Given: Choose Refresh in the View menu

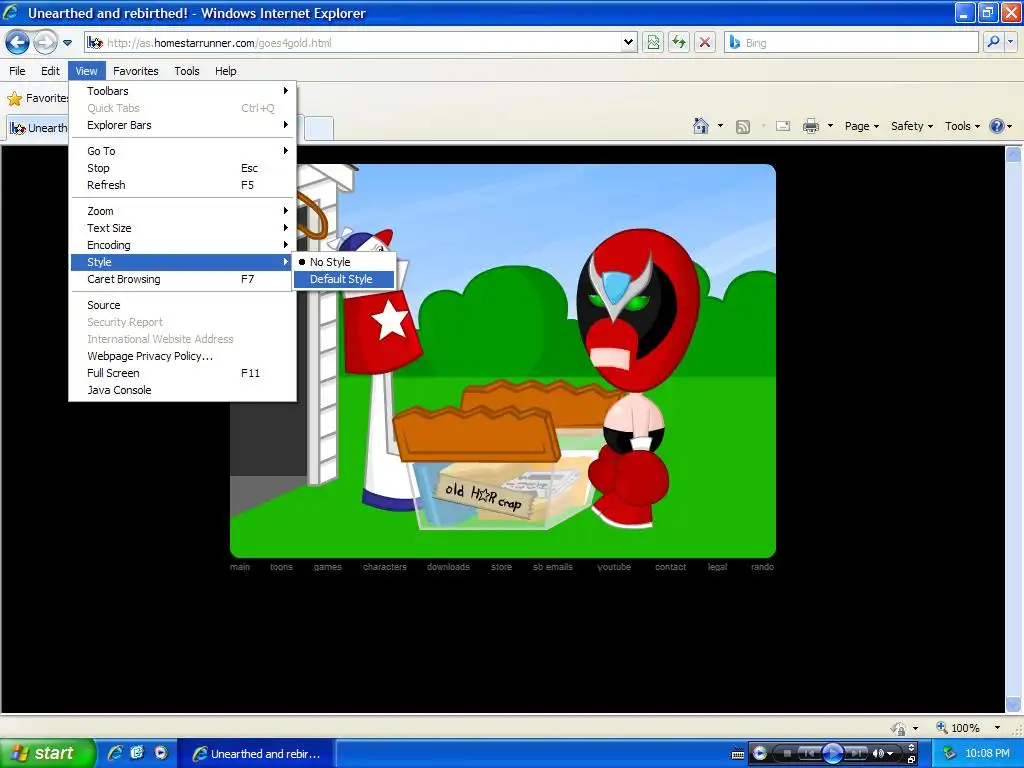Looking at the screenshot, I should [x=183, y=185].
